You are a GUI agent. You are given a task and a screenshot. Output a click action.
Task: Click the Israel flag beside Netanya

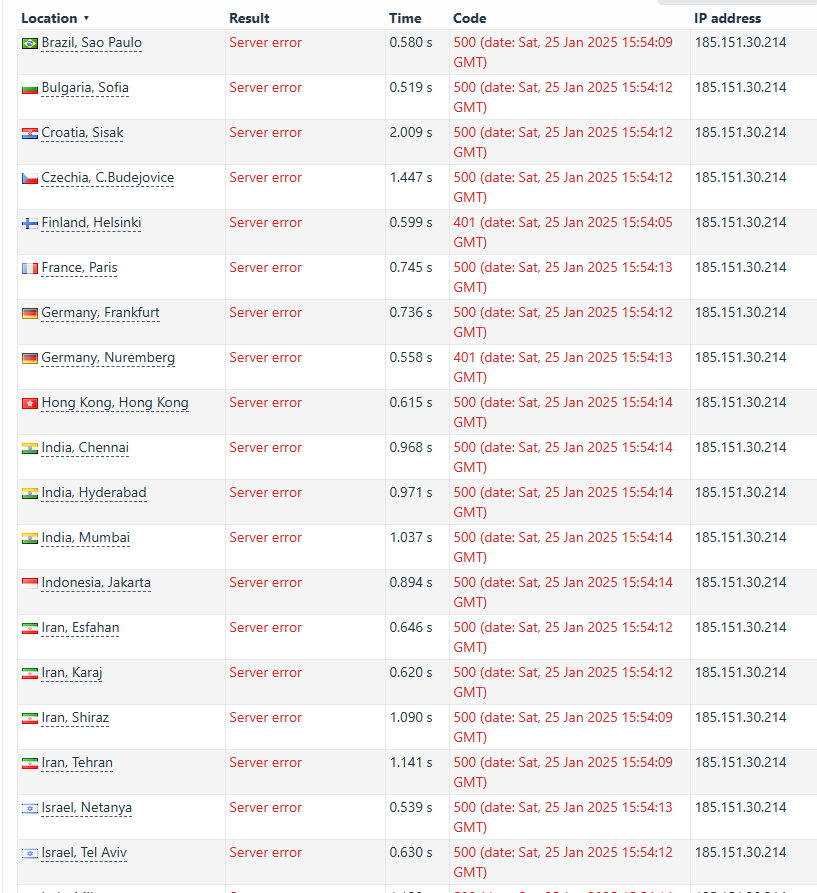coord(30,808)
